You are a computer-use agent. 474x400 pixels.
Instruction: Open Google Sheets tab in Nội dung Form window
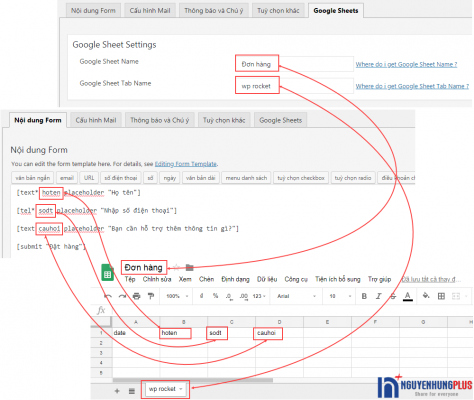(281, 120)
